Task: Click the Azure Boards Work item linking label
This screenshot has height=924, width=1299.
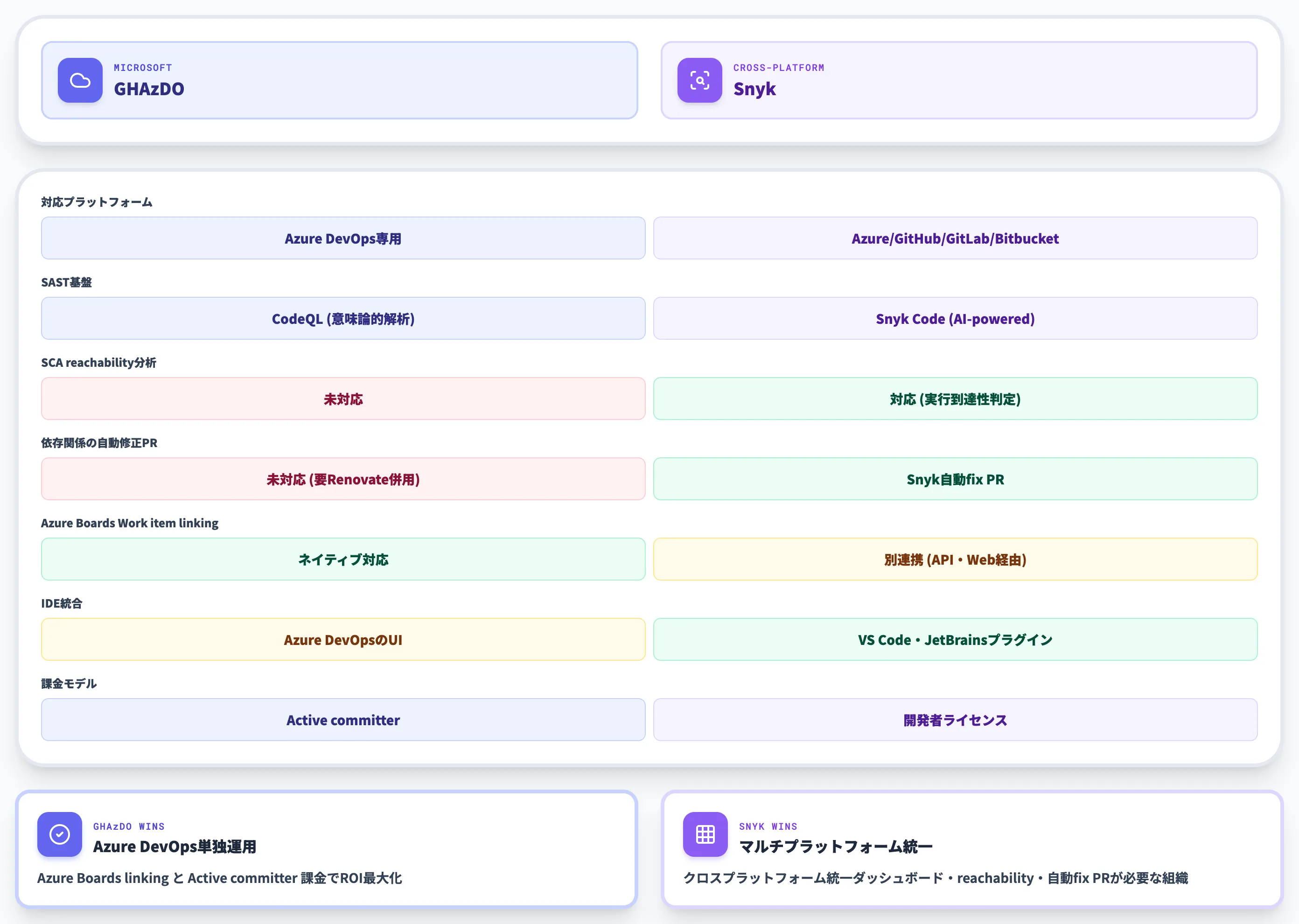Action: (130, 523)
